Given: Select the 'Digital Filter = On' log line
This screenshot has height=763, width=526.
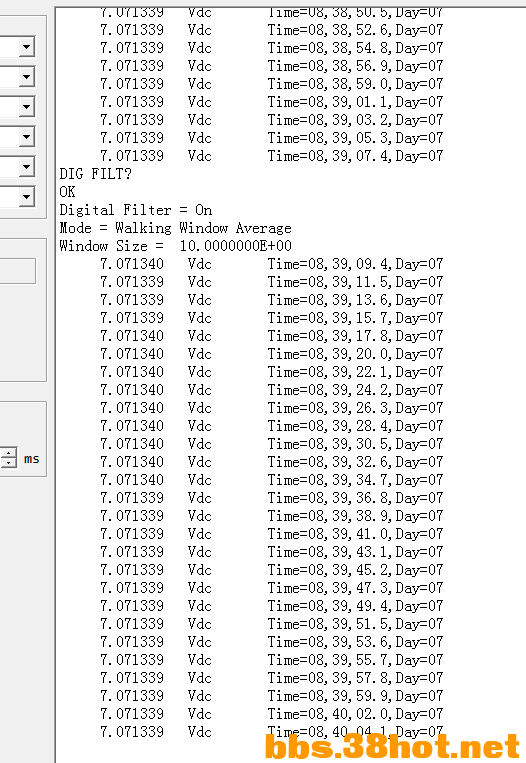Looking at the screenshot, I should click(x=136, y=210).
